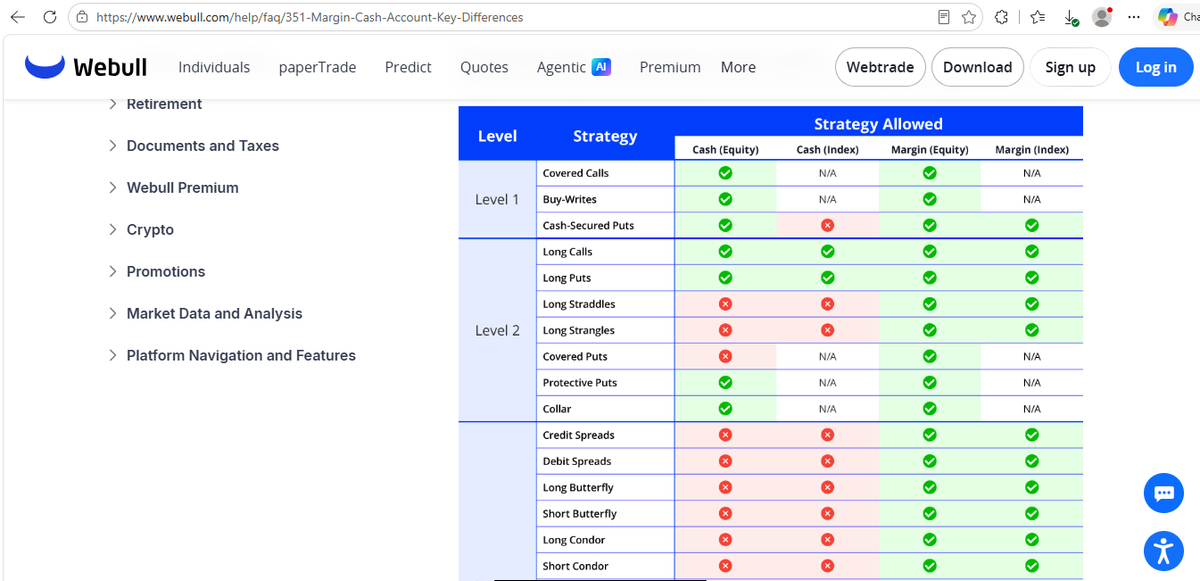The height and width of the screenshot is (581, 1200).
Task: Click the Webull logo
Action: [86, 67]
